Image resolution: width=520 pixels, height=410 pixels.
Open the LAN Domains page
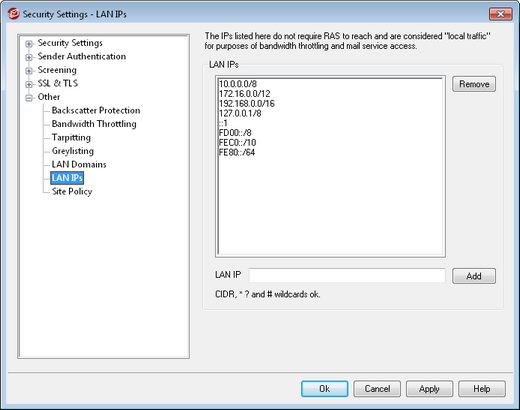point(79,164)
